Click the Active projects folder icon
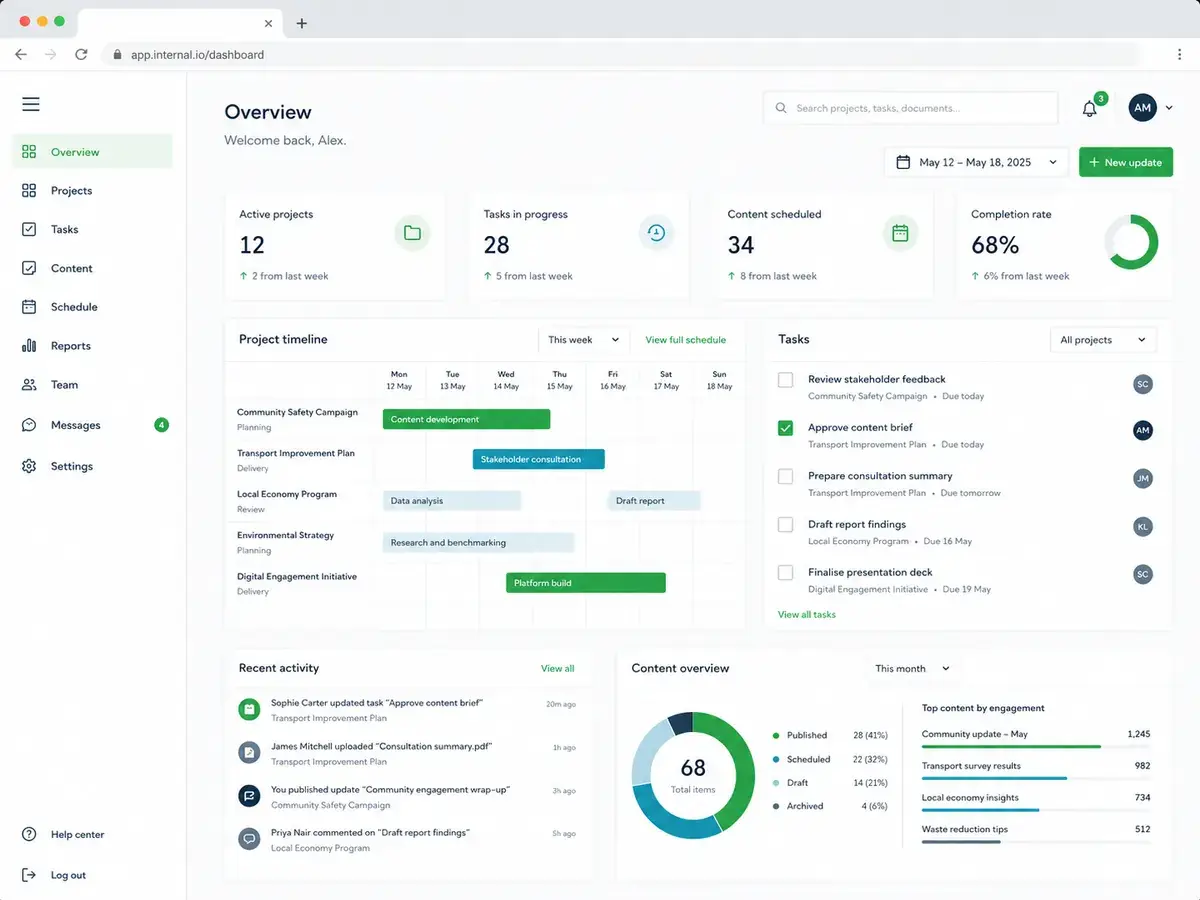The image size is (1200, 900). pos(412,233)
